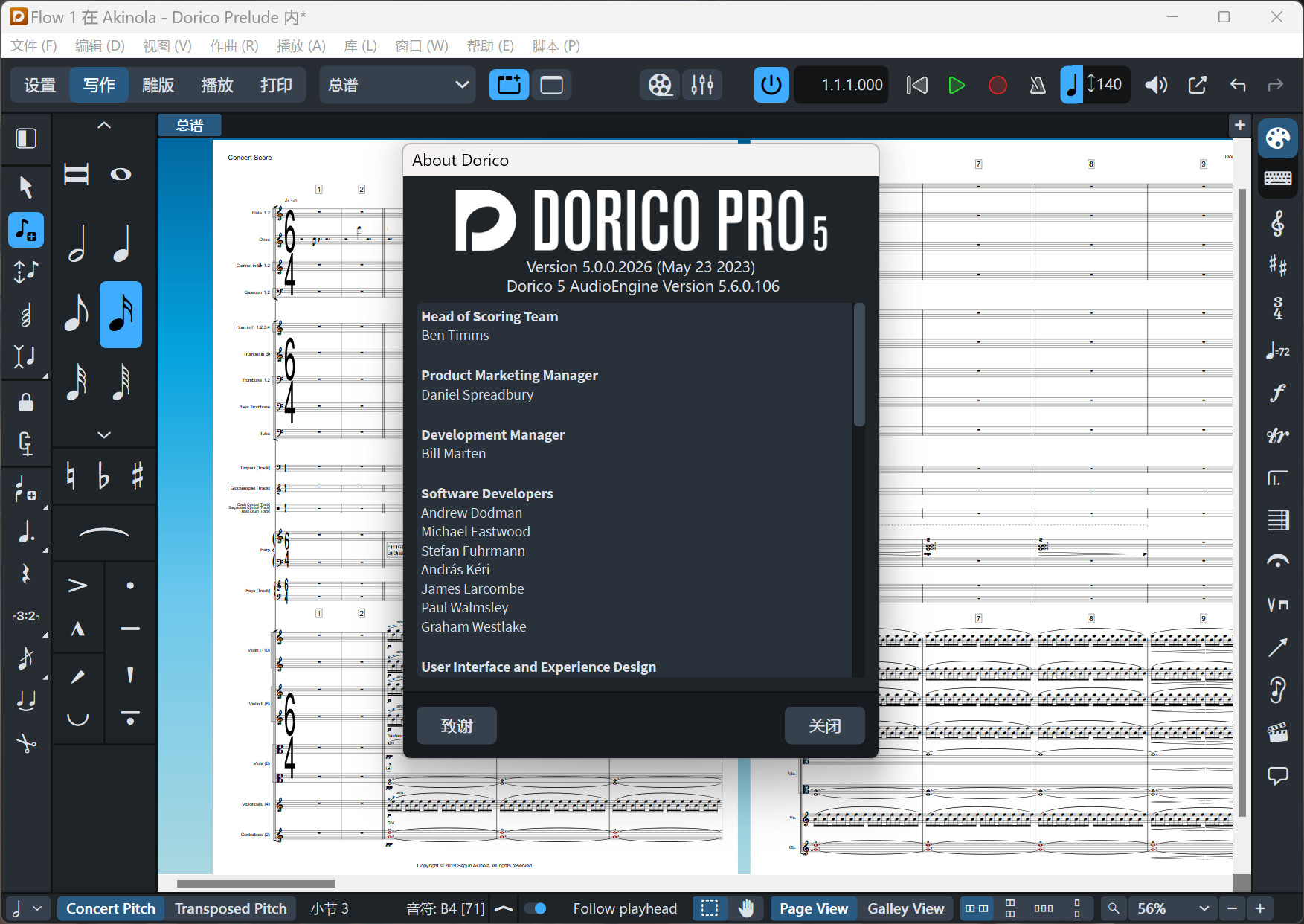Select the note input tool
This screenshot has height=924, width=1304.
pos(26,230)
